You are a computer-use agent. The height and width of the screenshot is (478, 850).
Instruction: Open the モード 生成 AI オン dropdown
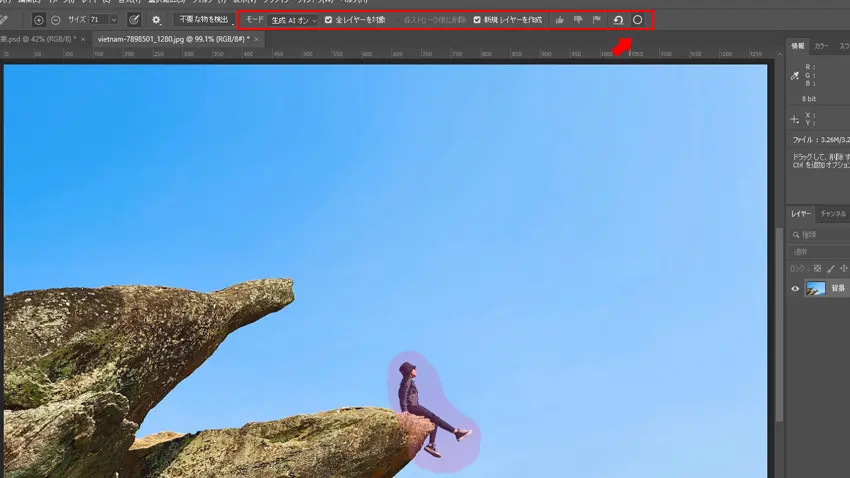click(293, 20)
